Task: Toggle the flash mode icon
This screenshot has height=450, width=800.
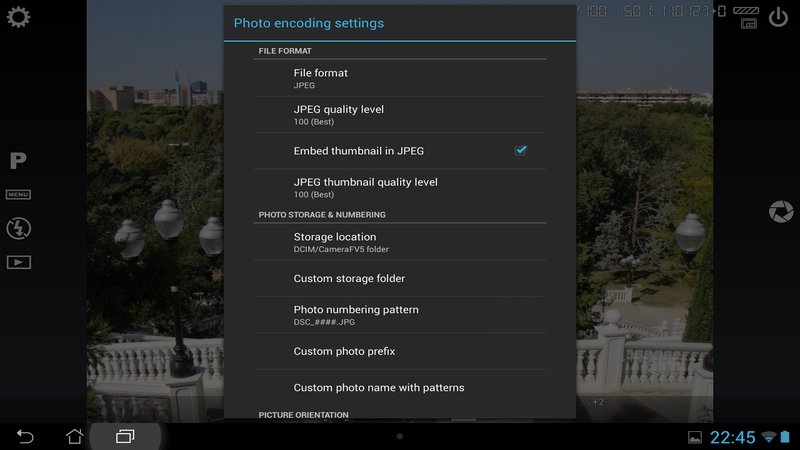Action: tap(18, 228)
